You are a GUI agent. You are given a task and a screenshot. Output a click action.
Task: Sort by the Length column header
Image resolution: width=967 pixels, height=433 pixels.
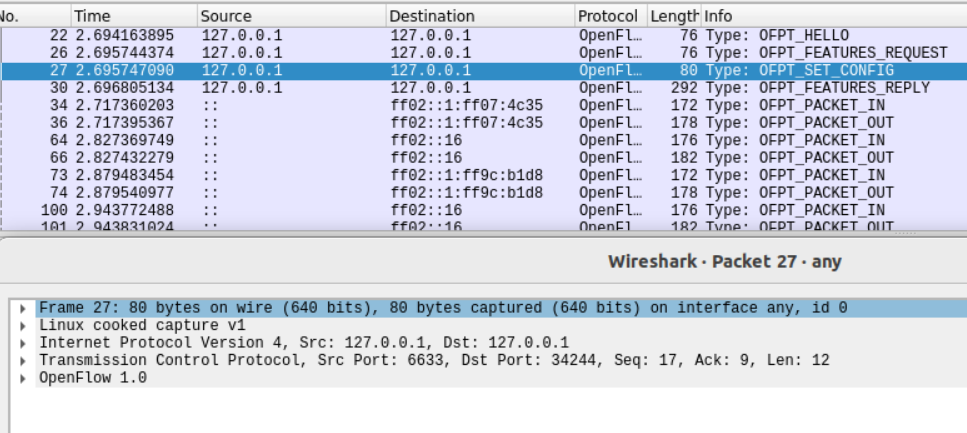[x=673, y=16]
